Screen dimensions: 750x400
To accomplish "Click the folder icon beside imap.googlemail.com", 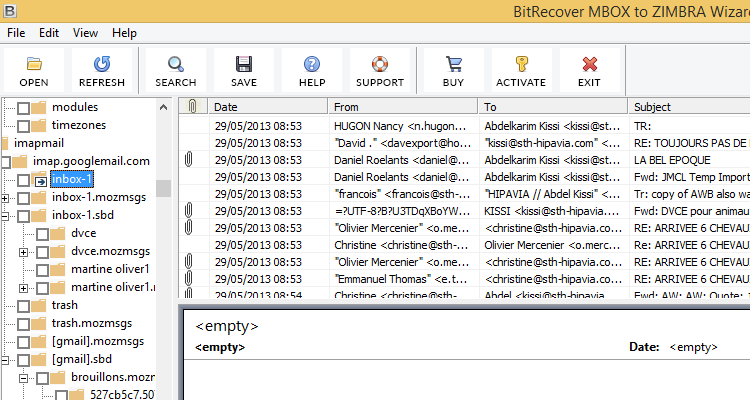I will point(20,161).
